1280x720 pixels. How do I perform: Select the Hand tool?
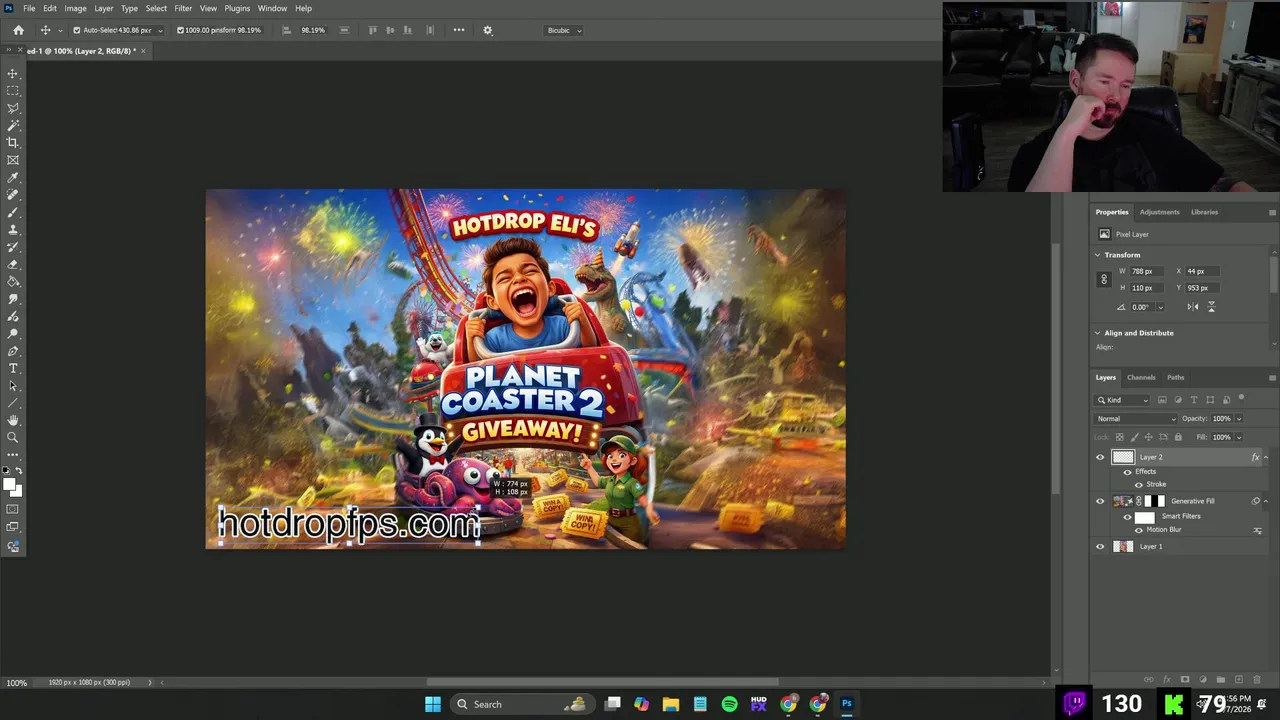pyautogui.click(x=13, y=420)
